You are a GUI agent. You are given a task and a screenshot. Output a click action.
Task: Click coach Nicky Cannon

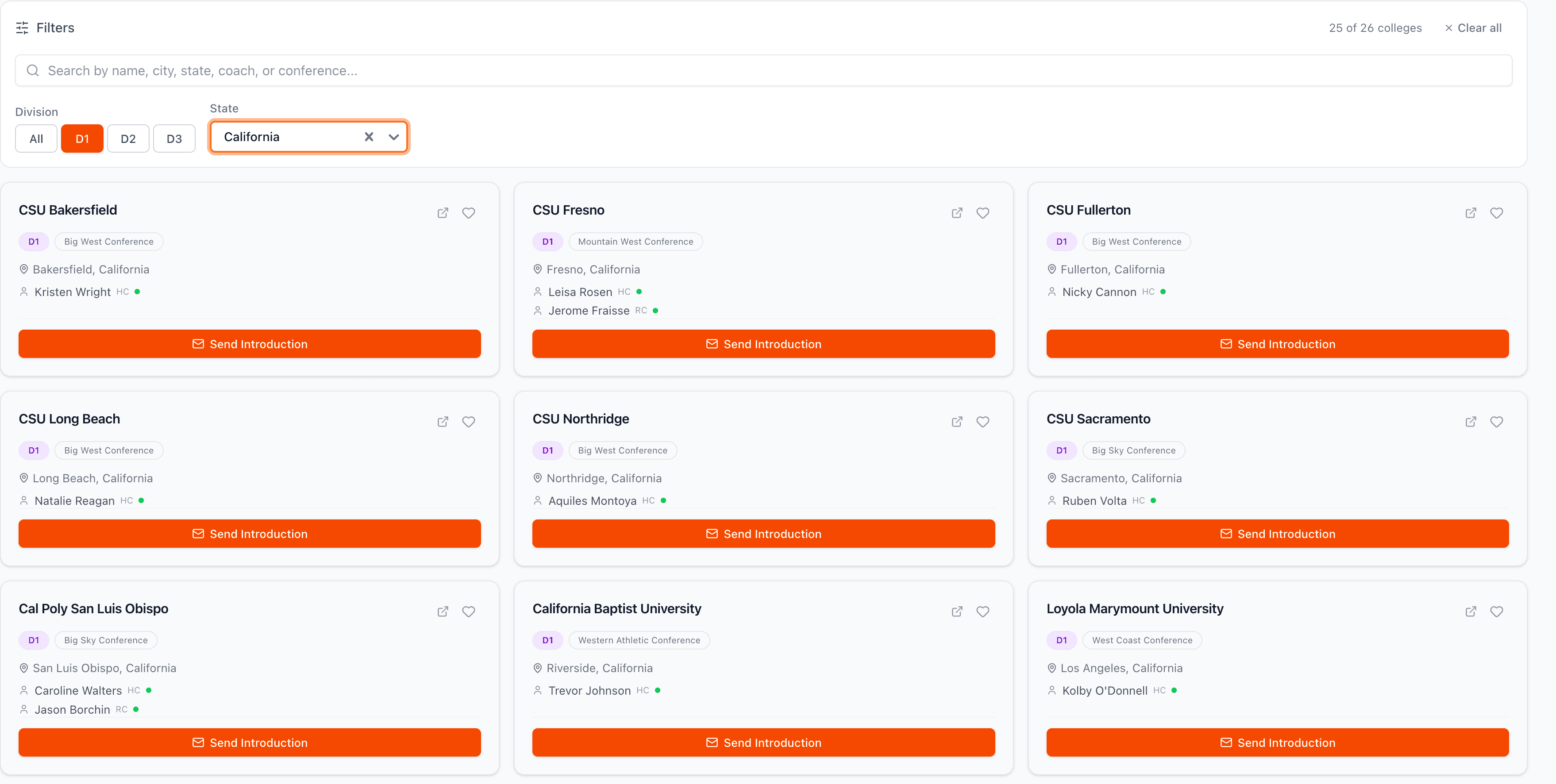pyautogui.click(x=1099, y=292)
